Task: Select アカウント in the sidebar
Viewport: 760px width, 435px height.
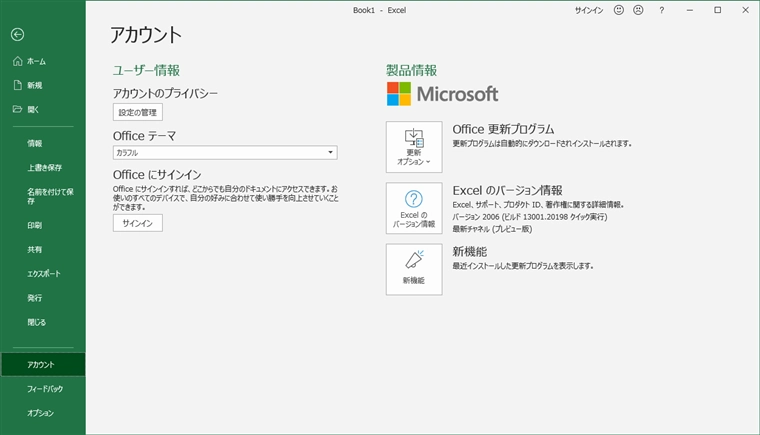Action: [43, 365]
